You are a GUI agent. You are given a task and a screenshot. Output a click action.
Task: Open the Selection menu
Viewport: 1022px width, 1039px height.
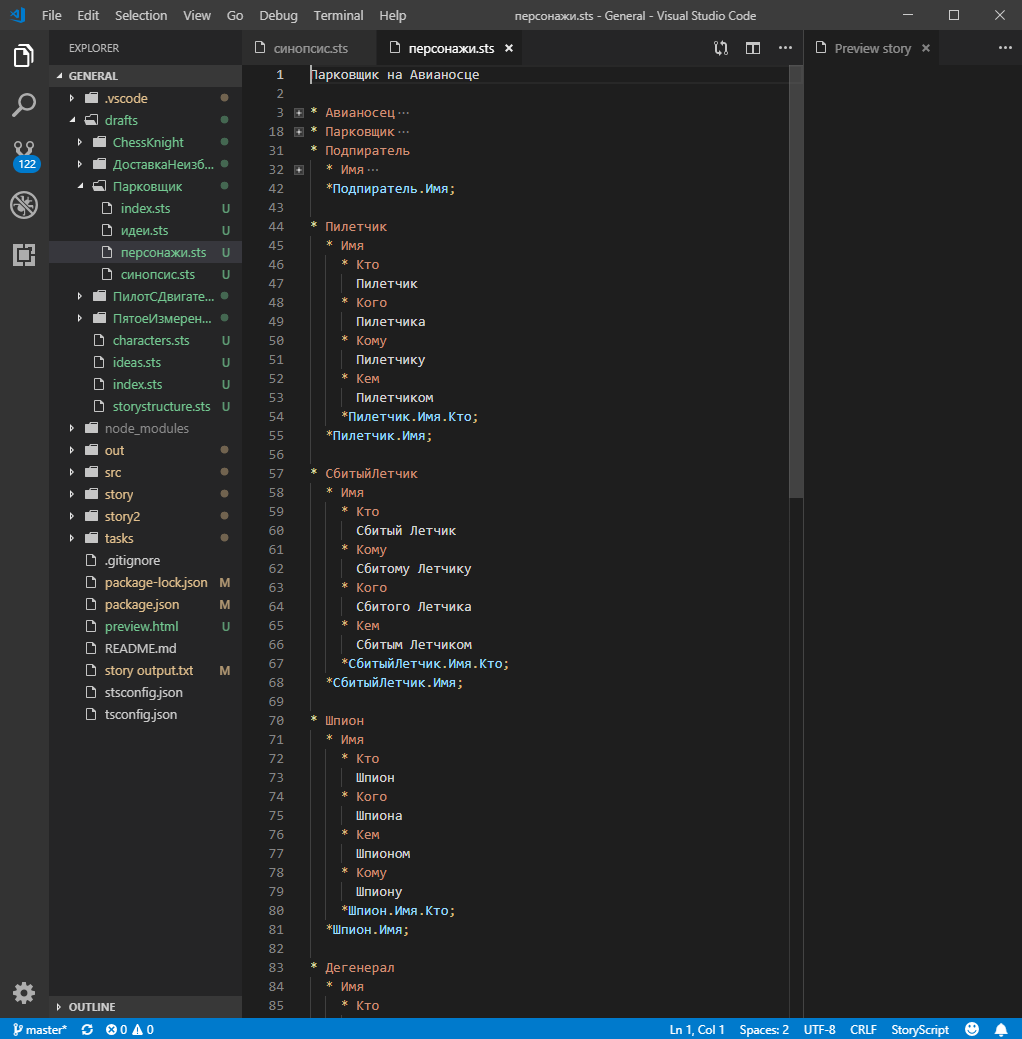[x=141, y=15]
